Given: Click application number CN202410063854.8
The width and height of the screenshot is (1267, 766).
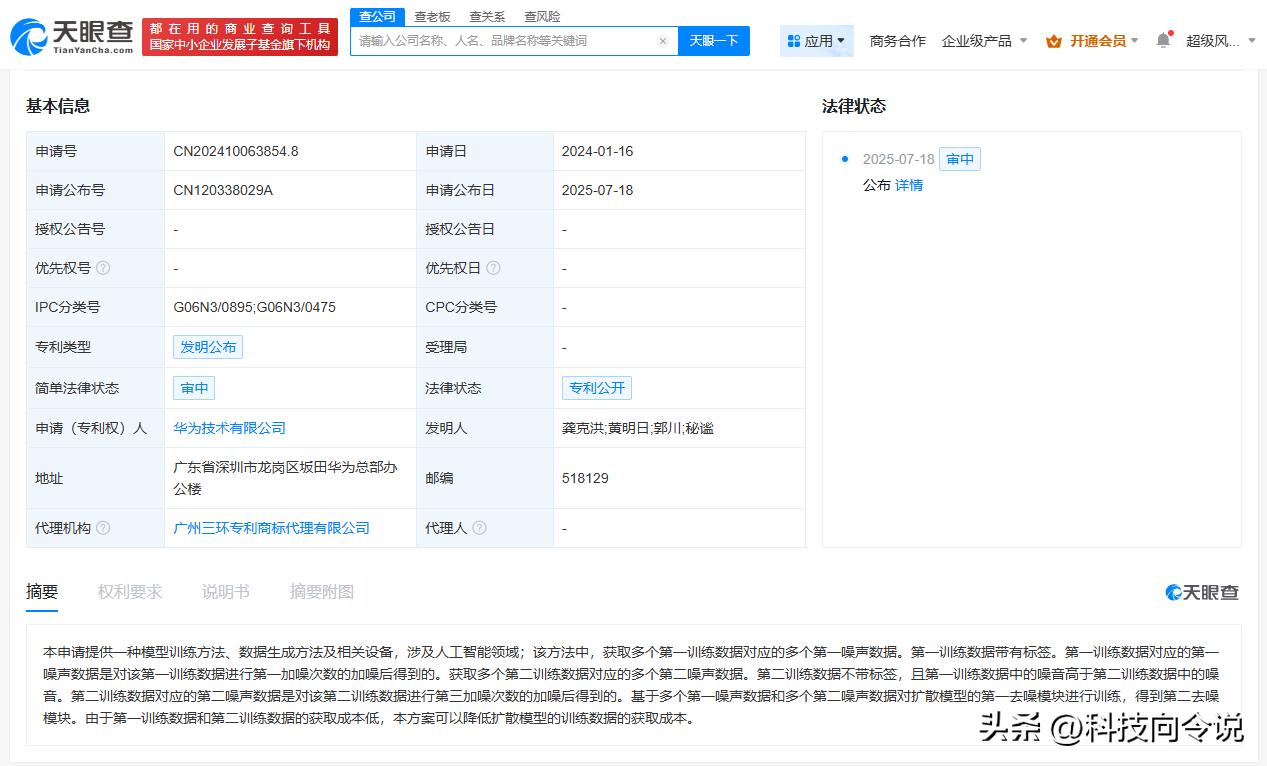Looking at the screenshot, I should (x=236, y=151).
